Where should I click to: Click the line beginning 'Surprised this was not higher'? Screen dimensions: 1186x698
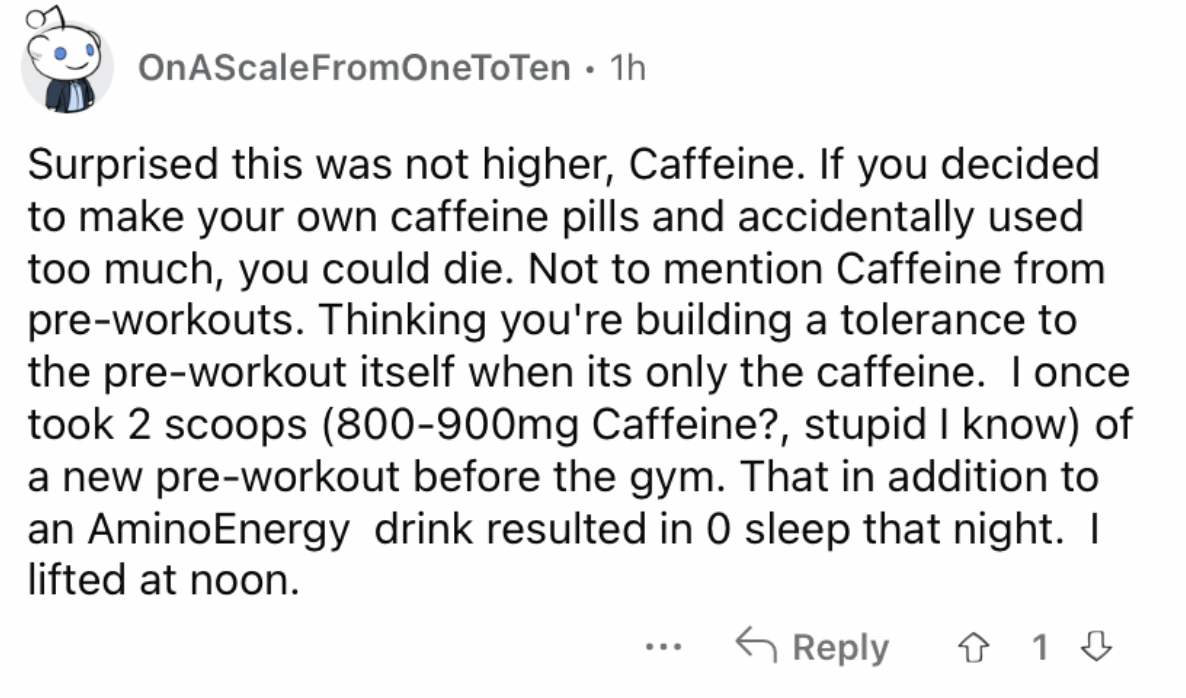click(564, 164)
